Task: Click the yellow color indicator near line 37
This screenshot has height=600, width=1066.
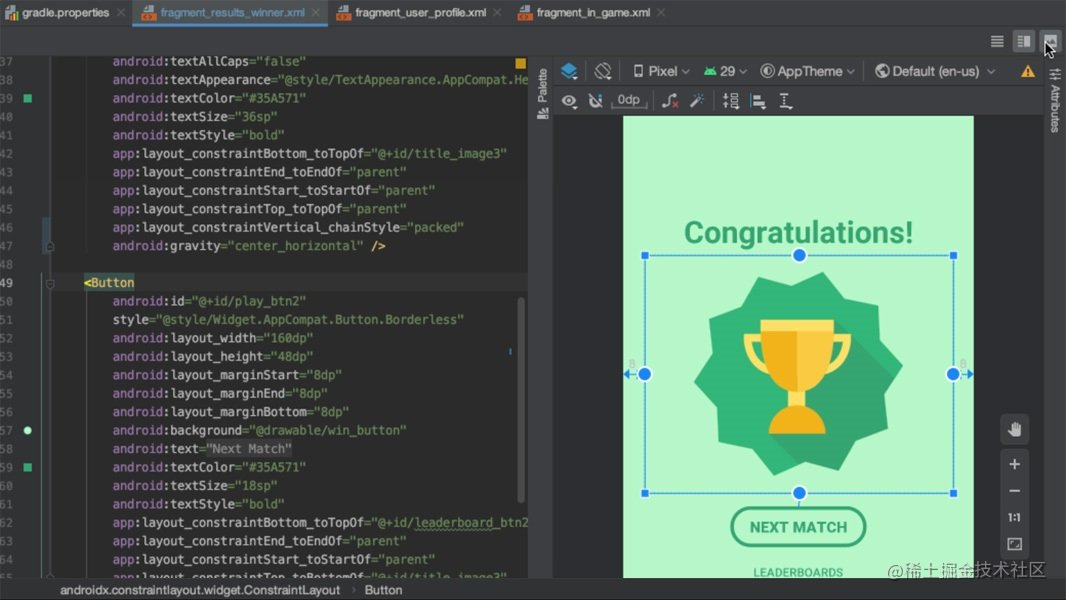Action: [520, 61]
